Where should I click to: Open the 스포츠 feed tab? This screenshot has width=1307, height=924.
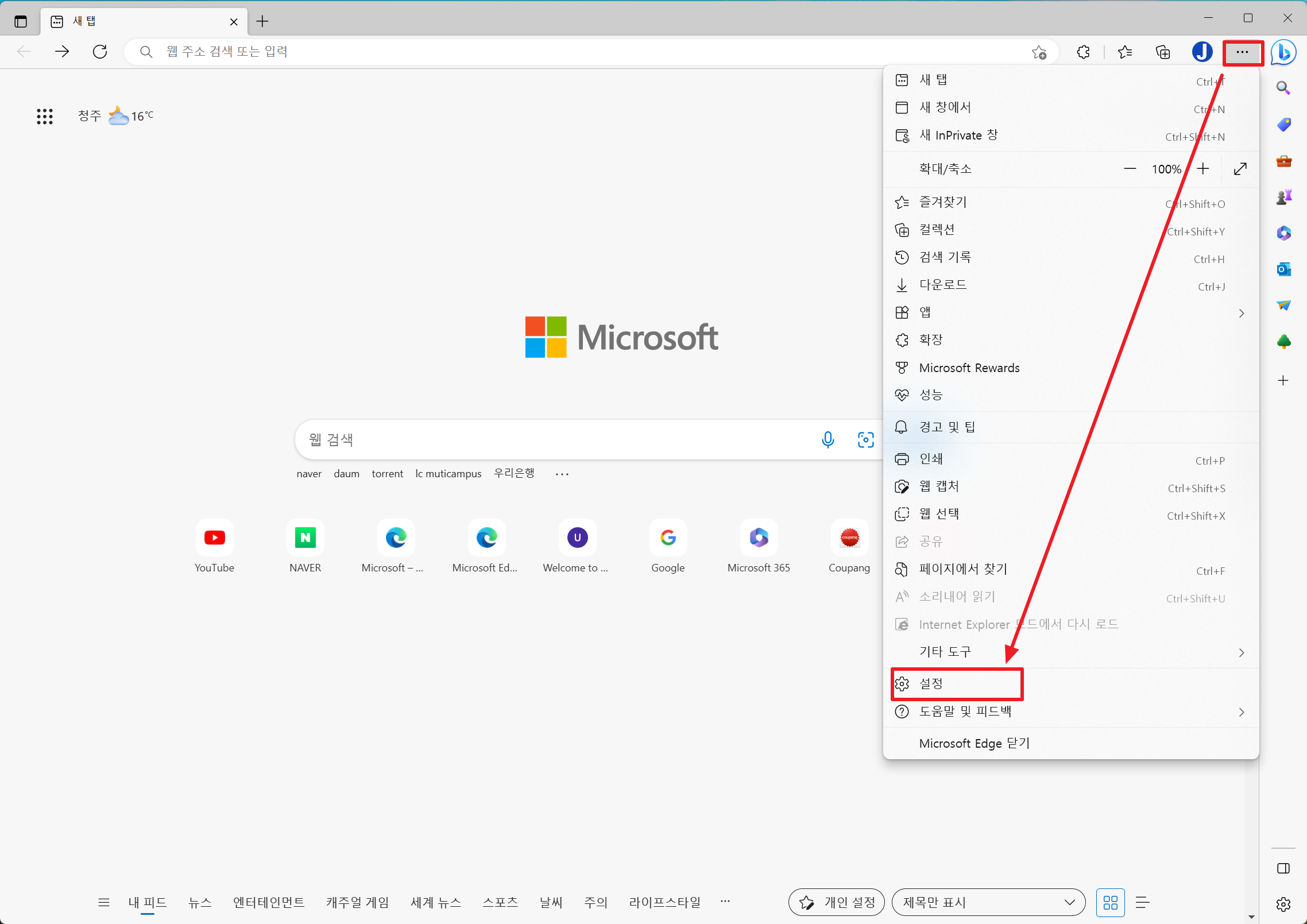click(500, 903)
